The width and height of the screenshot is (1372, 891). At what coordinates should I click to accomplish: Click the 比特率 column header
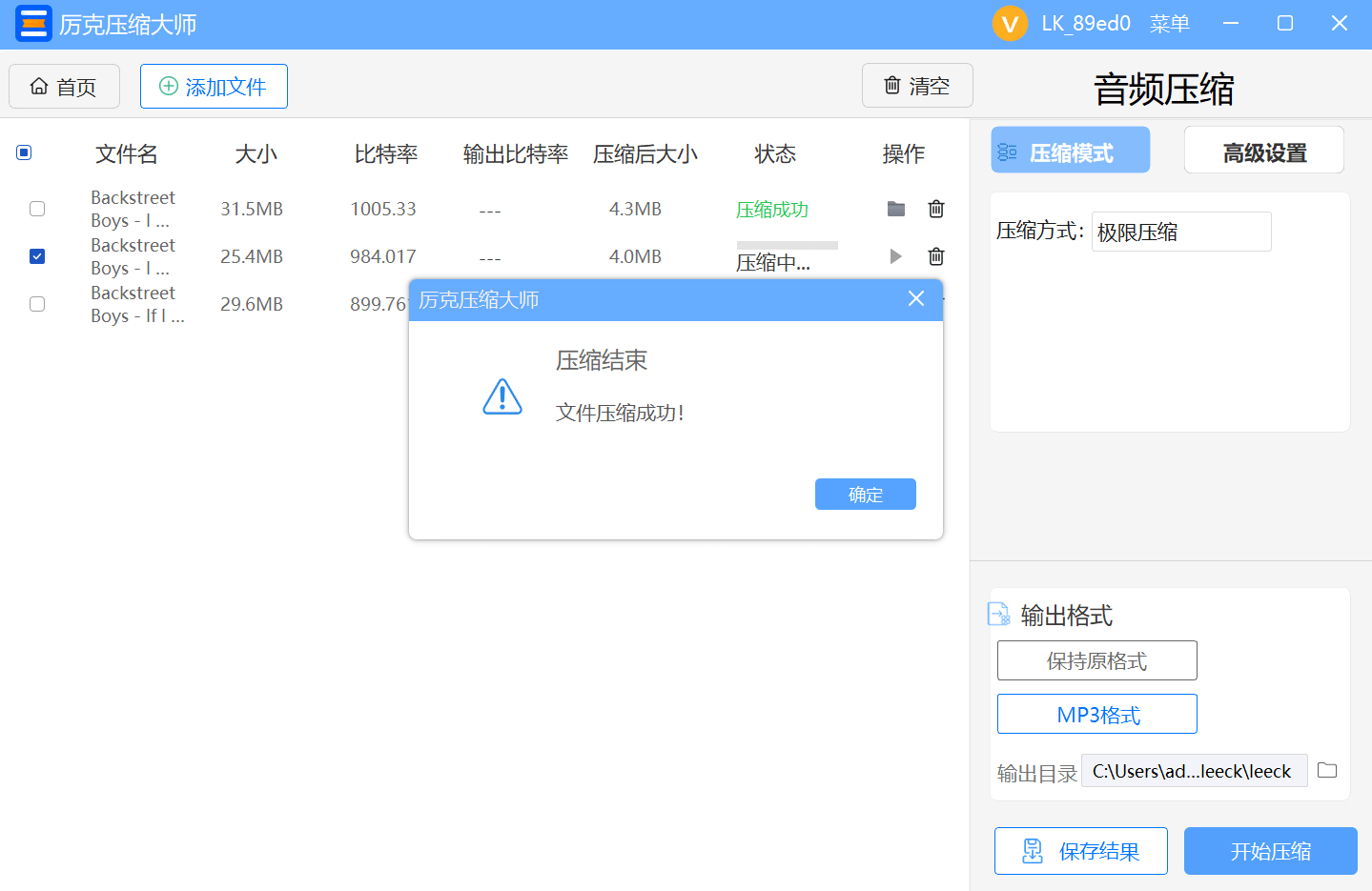386,153
